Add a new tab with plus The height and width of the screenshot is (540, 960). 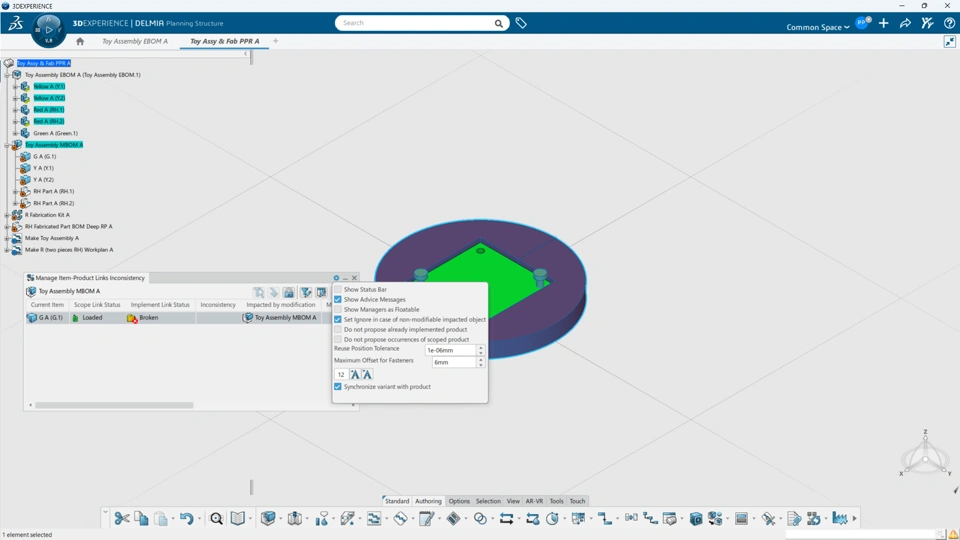point(276,41)
